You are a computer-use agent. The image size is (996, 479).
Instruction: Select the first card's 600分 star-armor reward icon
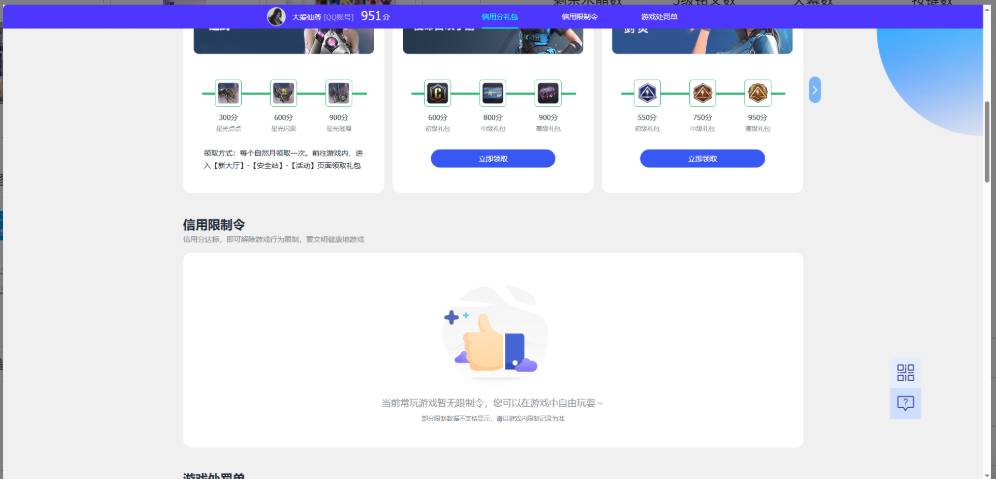click(283, 93)
